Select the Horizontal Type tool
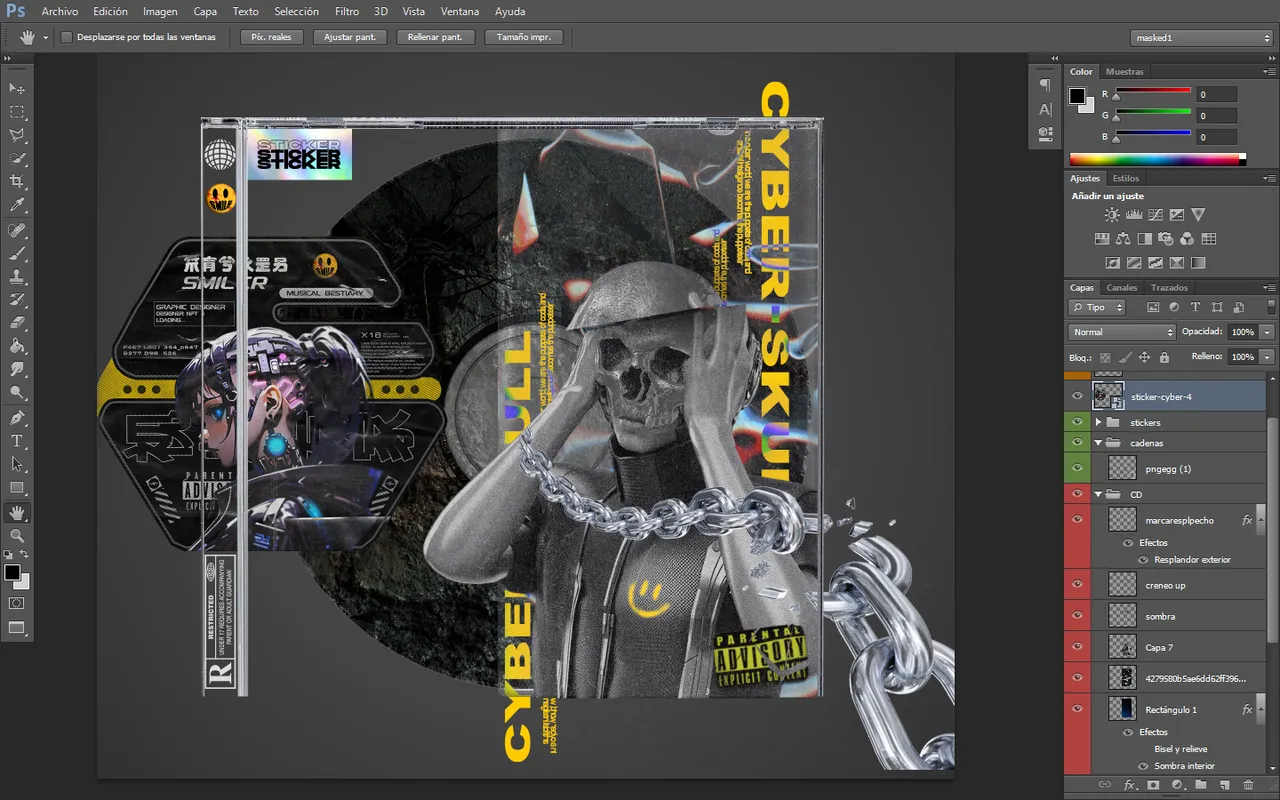The image size is (1280, 800). click(x=17, y=441)
